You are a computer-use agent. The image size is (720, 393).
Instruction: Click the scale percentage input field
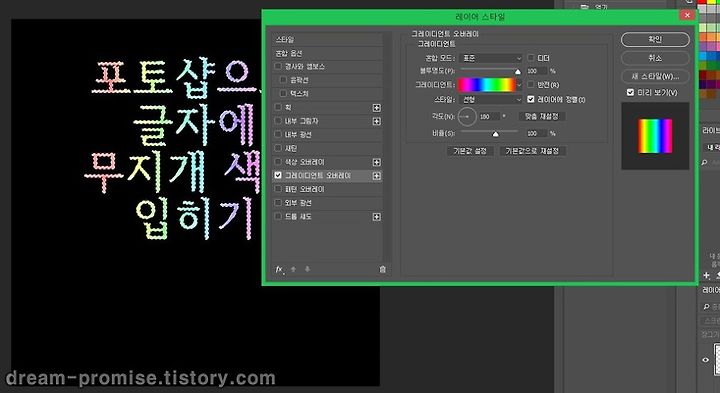click(x=536, y=134)
